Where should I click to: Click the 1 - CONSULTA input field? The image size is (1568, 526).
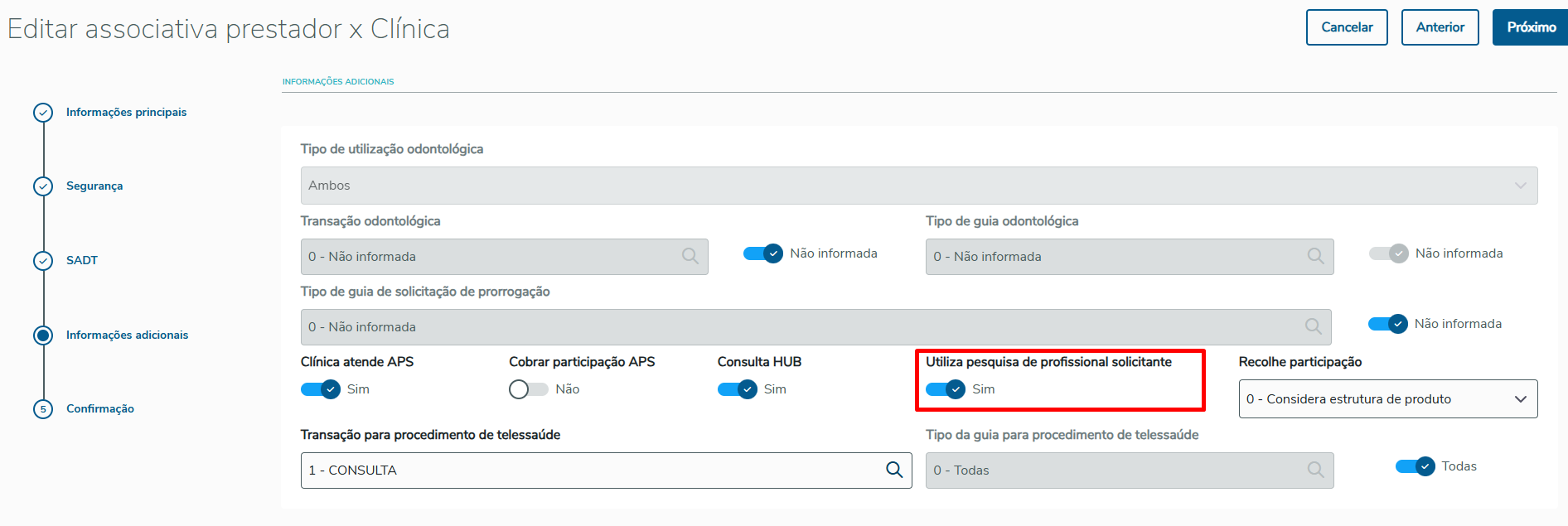coord(588,470)
